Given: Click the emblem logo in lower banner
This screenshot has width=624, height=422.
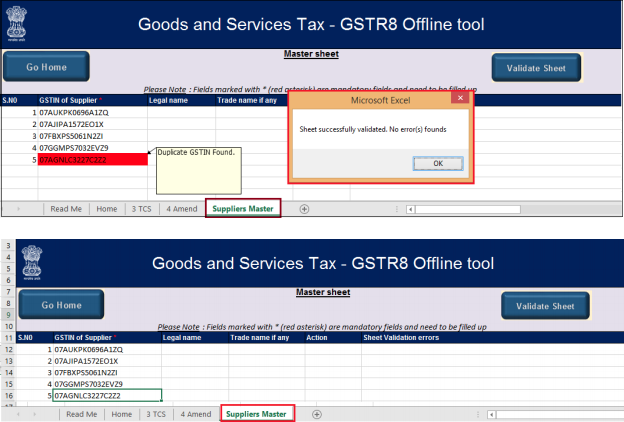Looking at the screenshot, I should pyautogui.click(x=32, y=262).
